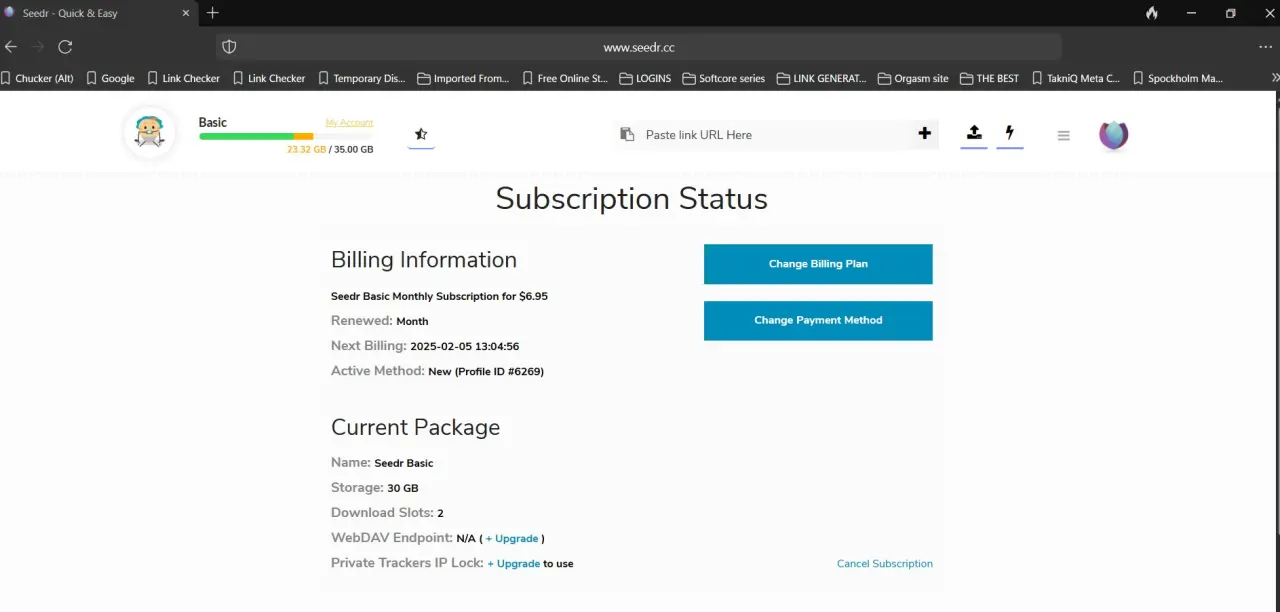The width and height of the screenshot is (1280, 612).
Task: Open Google bookmark
Action: (x=110, y=78)
